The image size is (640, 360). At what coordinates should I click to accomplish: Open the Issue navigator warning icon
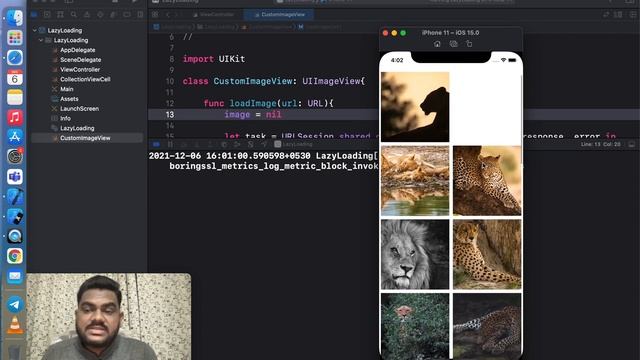point(87,15)
